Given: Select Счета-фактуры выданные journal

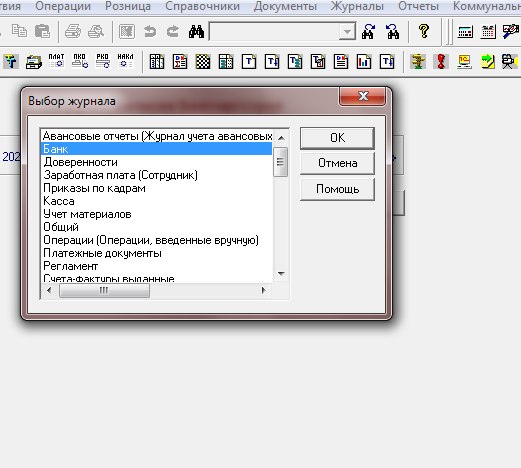Looking at the screenshot, I should coord(156,278).
